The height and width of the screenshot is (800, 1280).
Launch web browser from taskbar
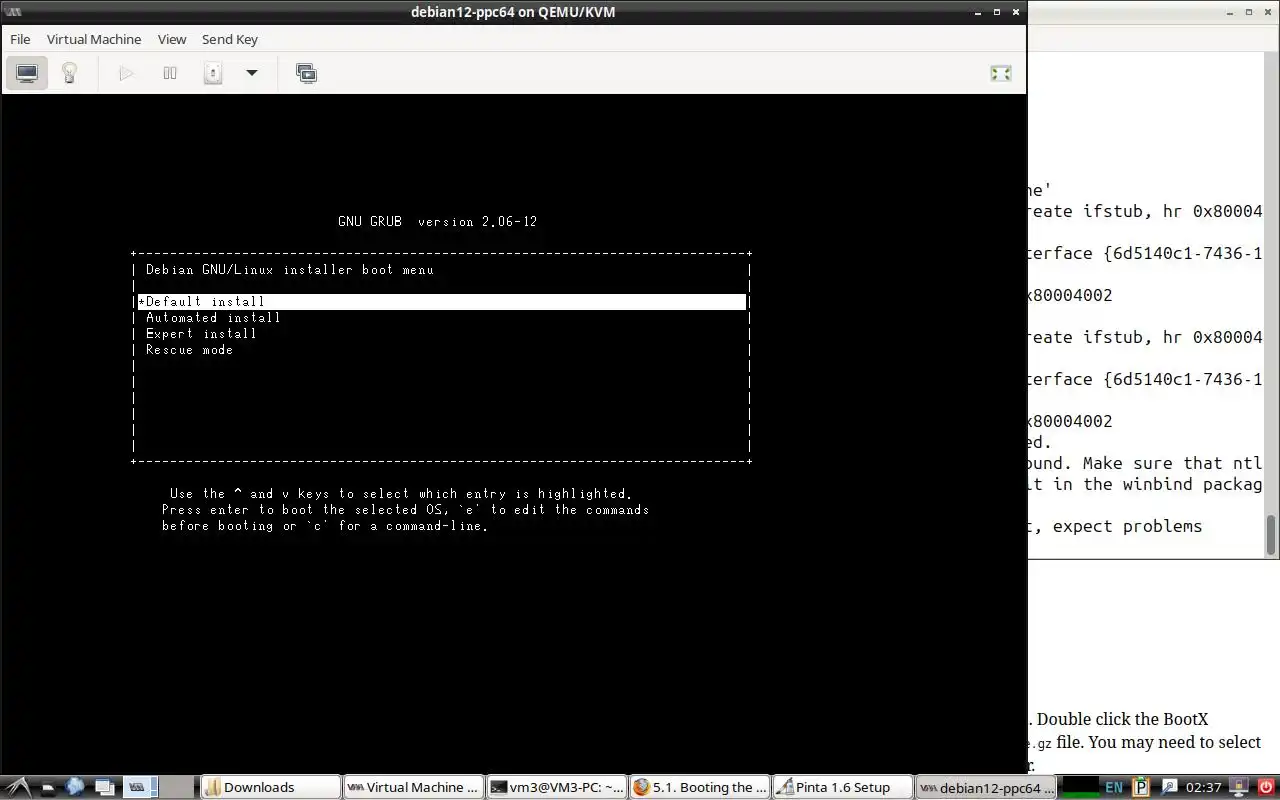click(x=76, y=787)
